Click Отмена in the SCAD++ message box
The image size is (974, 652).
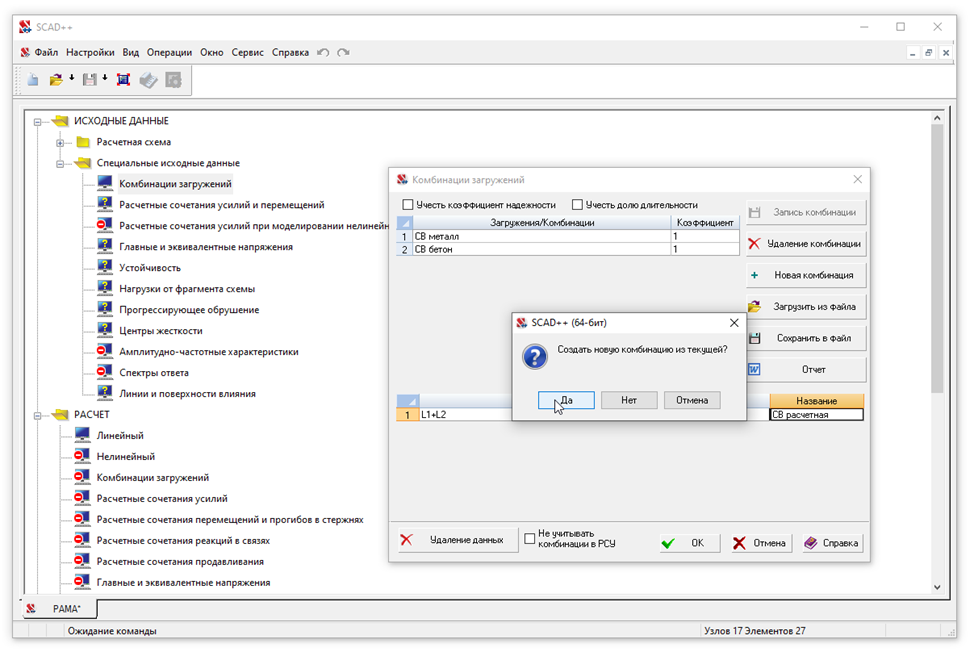coord(692,400)
